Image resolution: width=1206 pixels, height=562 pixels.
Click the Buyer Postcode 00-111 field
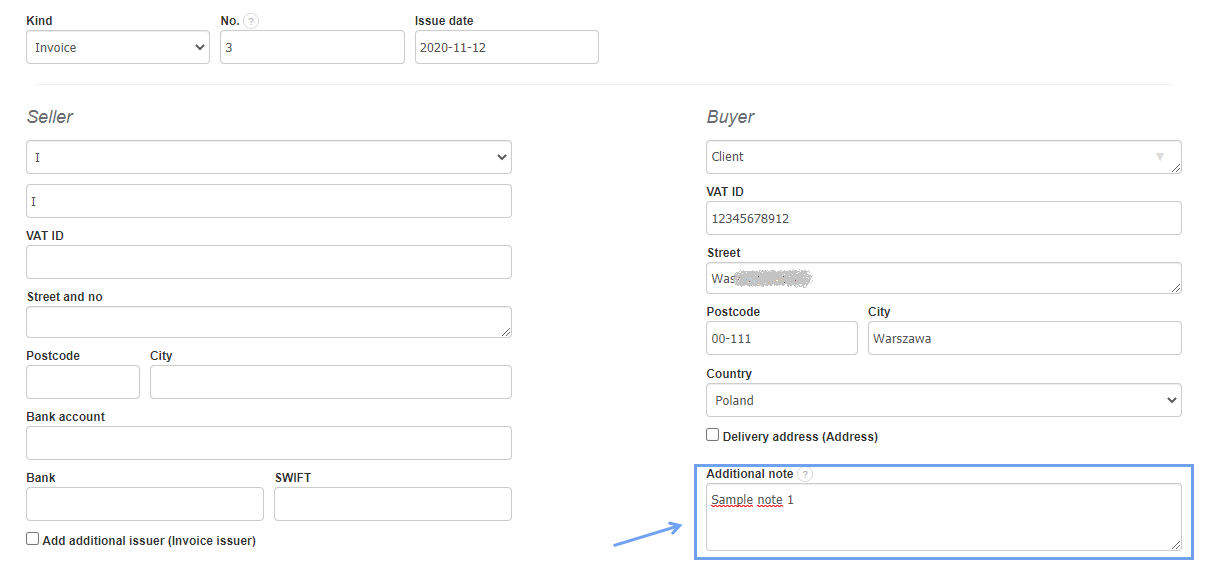[x=782, y=338]
